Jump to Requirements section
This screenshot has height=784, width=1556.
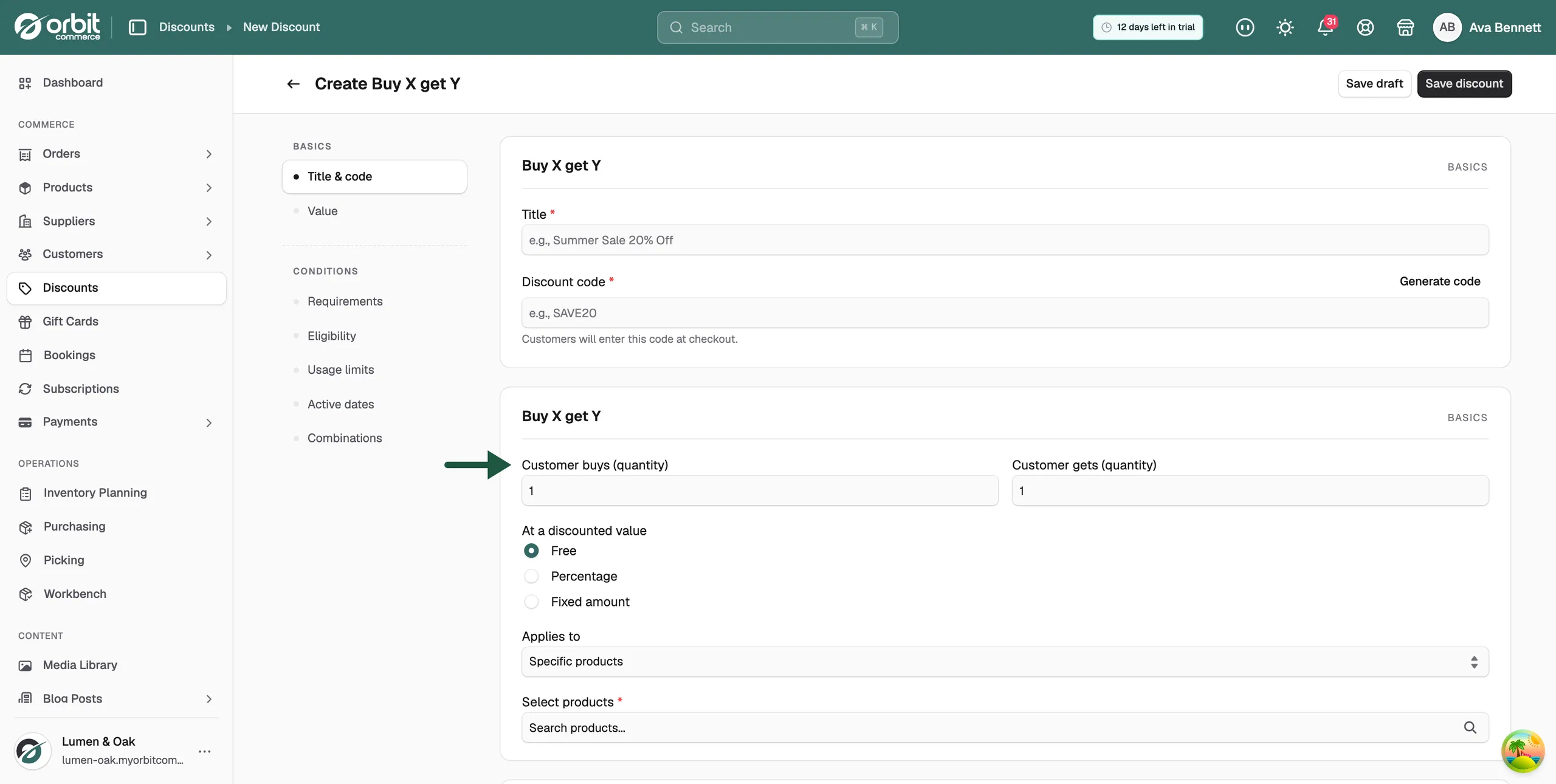pos(374,301)
